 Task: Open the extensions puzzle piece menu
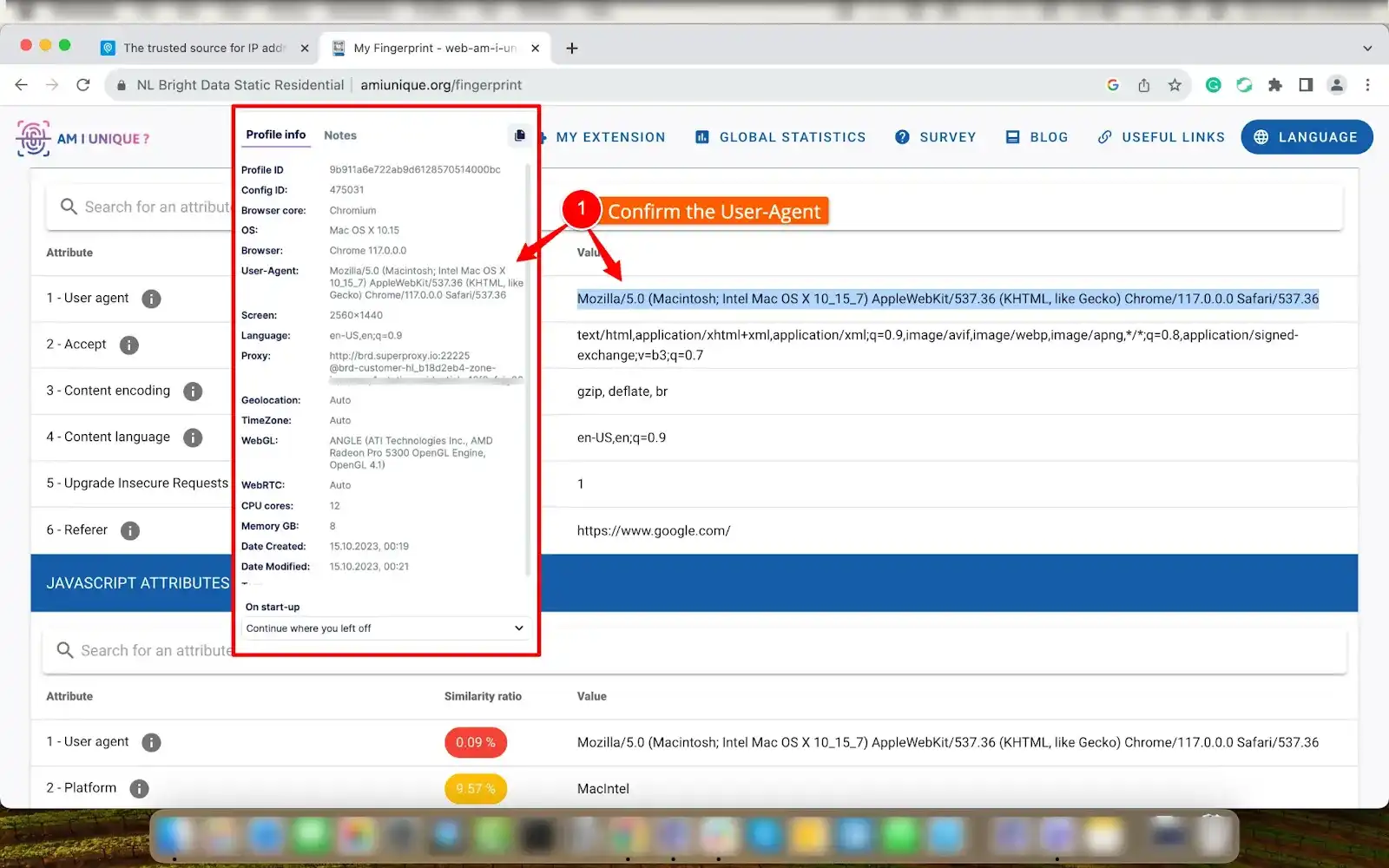click(x=1274, y=85)
